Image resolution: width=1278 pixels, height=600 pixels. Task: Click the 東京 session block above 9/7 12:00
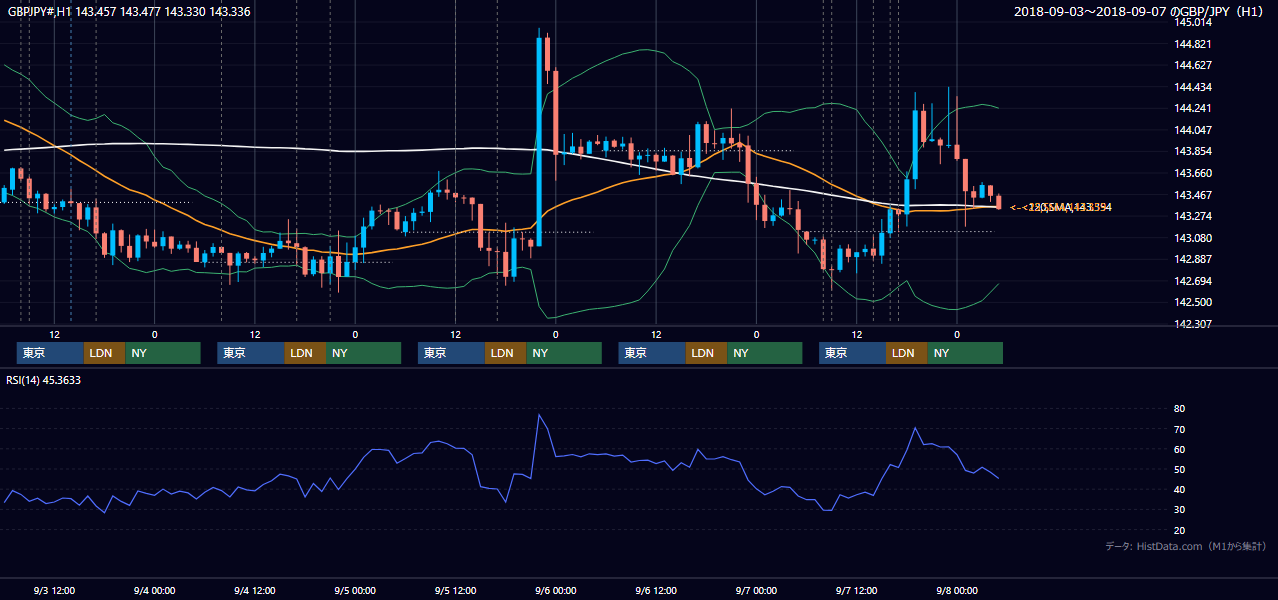(852, 353)
